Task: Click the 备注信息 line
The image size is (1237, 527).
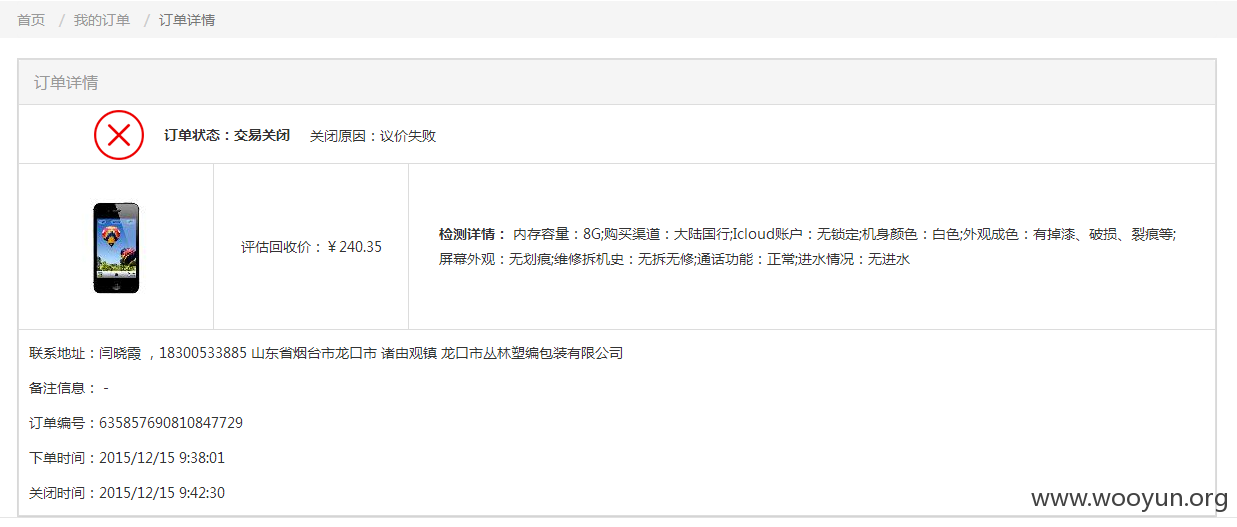Action: point(69,388)
